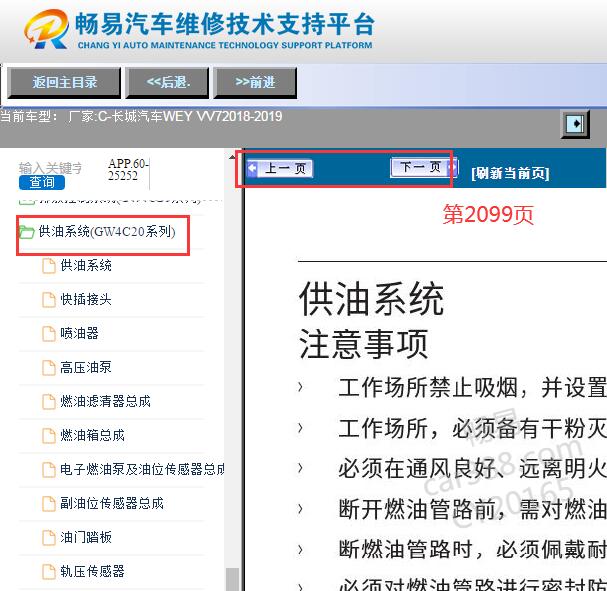Click the 输入关键字 search field
The image size is (607, 591).
click(51, 168)
